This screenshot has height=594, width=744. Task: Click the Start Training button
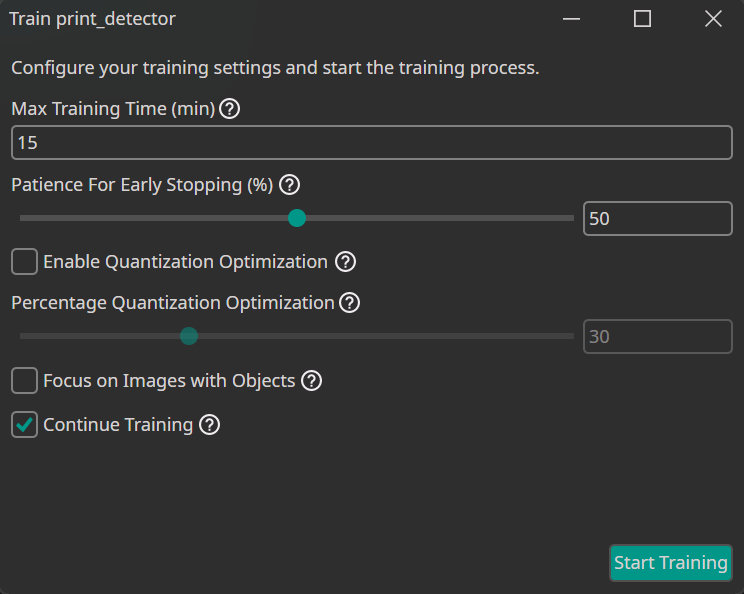point(670,563)
